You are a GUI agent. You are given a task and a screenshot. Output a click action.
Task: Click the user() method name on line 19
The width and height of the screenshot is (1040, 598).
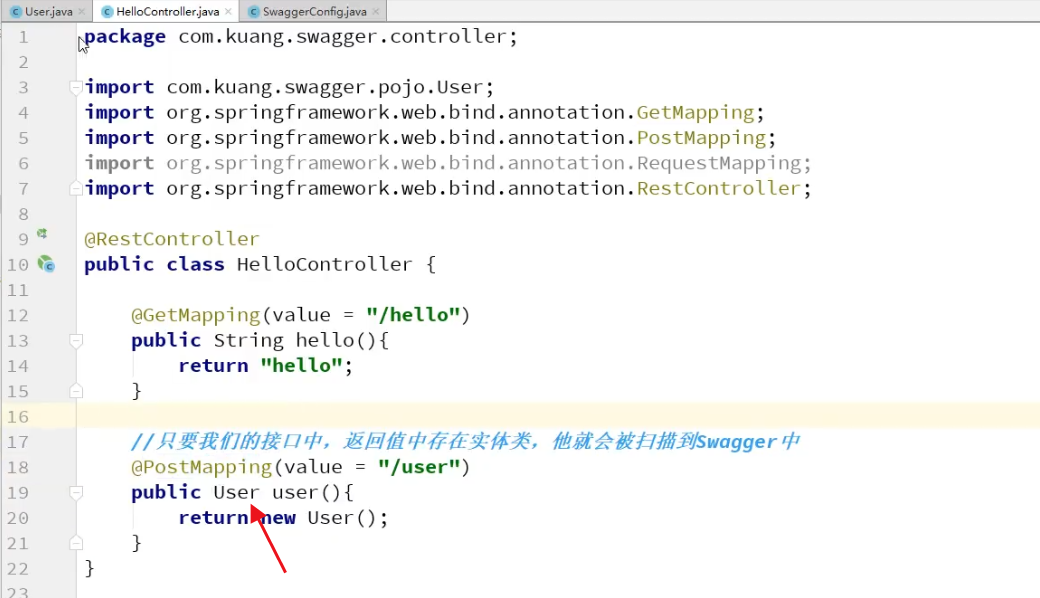click(x=295, y=493)
